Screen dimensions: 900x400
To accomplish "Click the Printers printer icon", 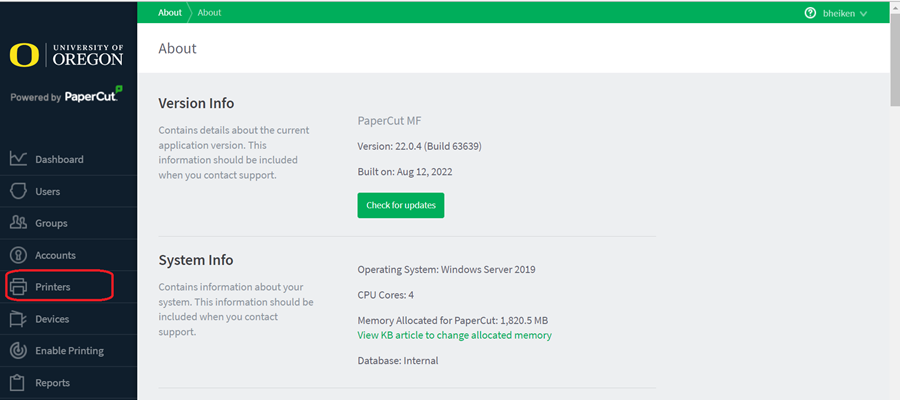I will click(18, 287).
